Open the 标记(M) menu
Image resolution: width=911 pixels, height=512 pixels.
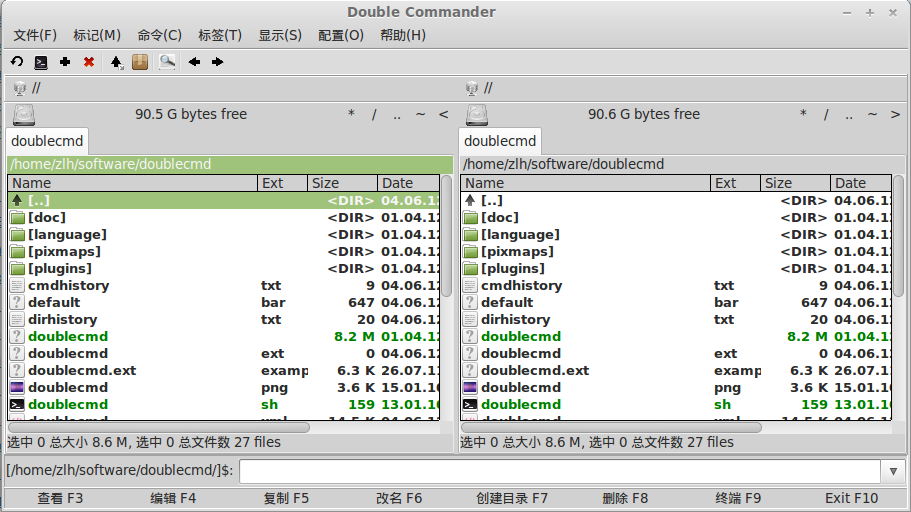(97, 35)
